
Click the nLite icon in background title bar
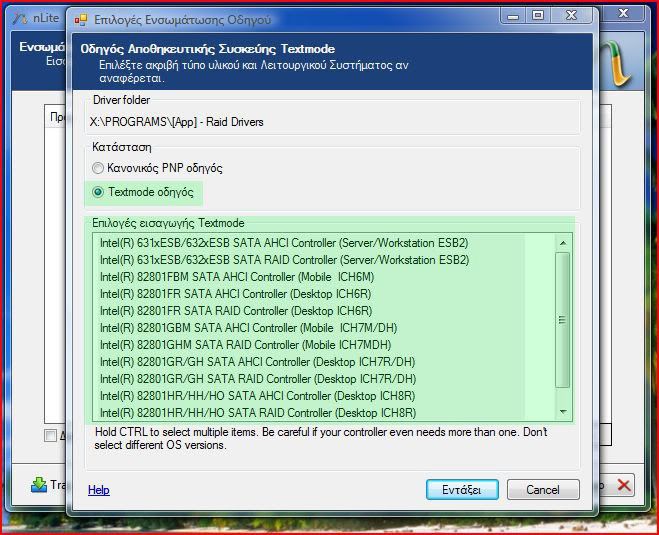click(x=18, y=17)
